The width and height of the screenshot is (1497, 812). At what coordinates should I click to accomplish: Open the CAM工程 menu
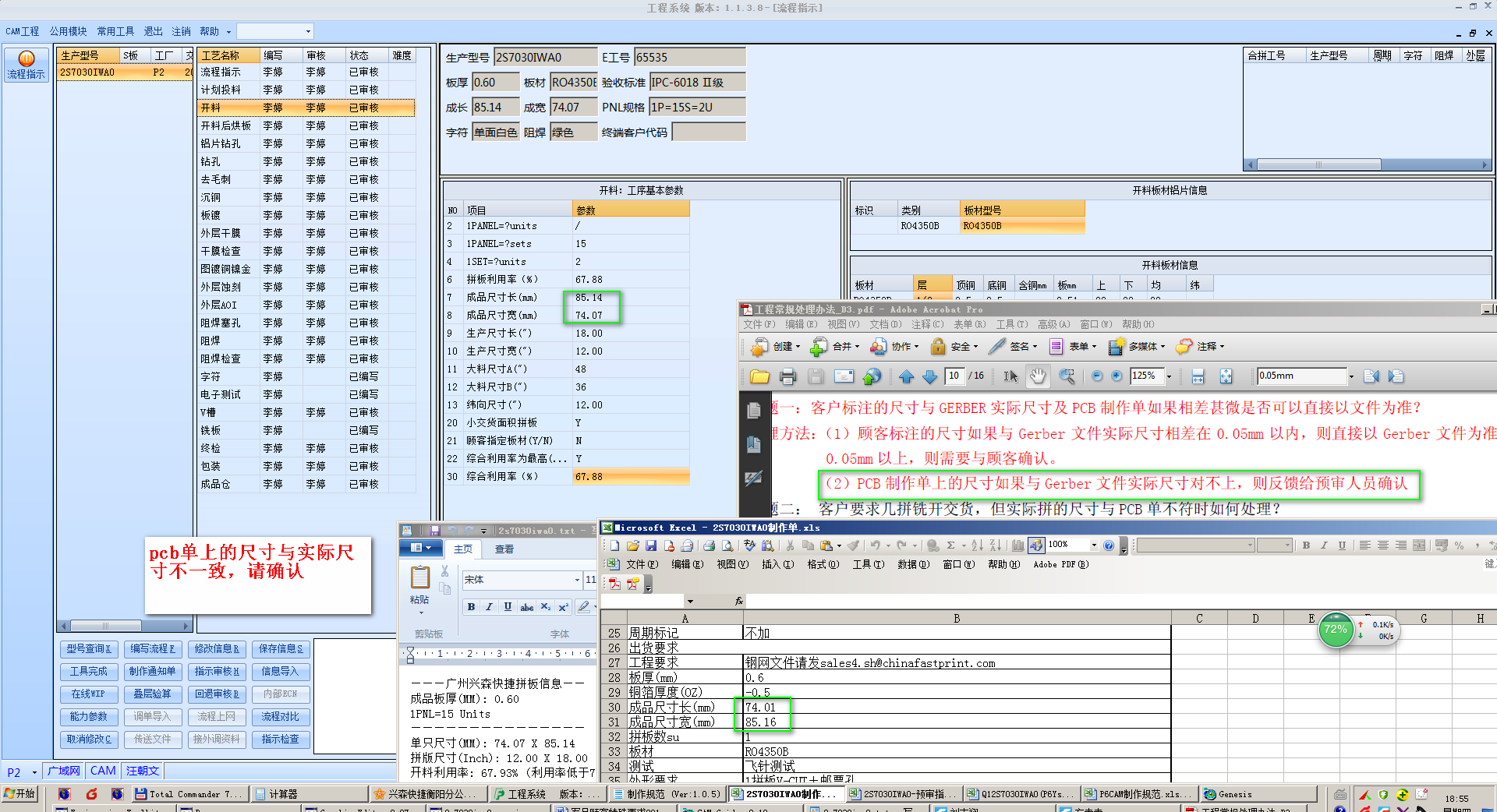[x=23, y=31]
